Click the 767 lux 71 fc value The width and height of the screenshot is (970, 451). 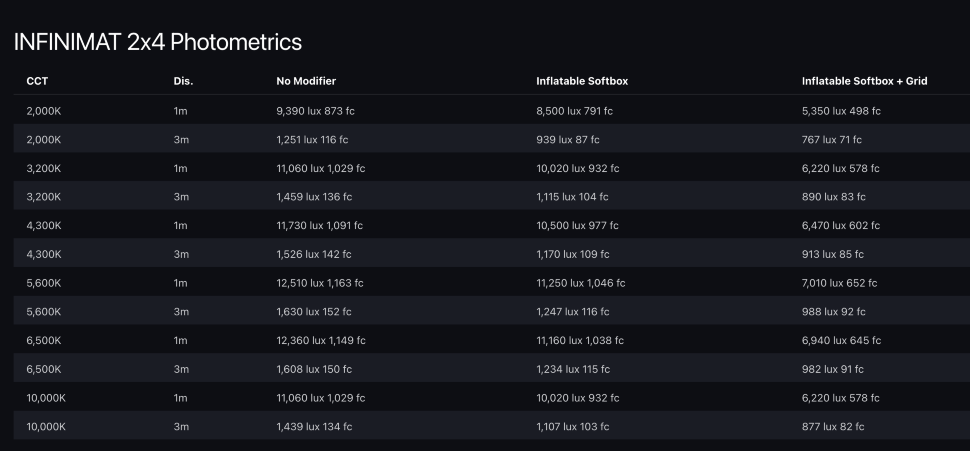point(832,140)
